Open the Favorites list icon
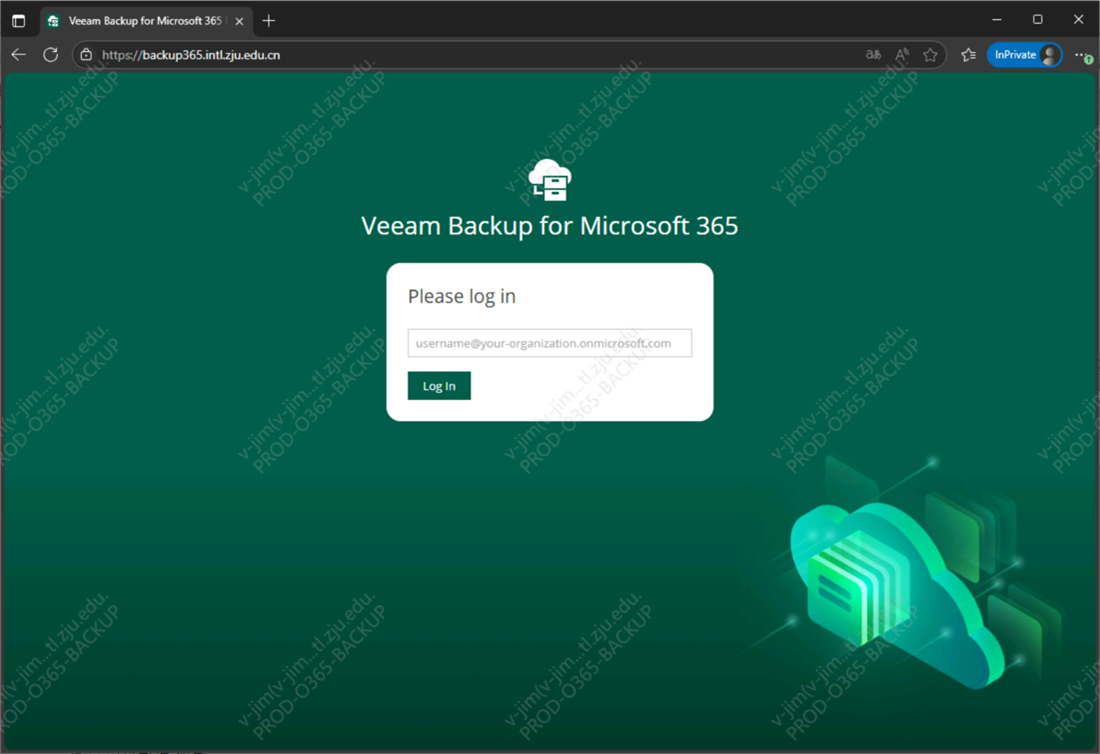Screen dimensions: 1100x754 click(x=968, y=55)
